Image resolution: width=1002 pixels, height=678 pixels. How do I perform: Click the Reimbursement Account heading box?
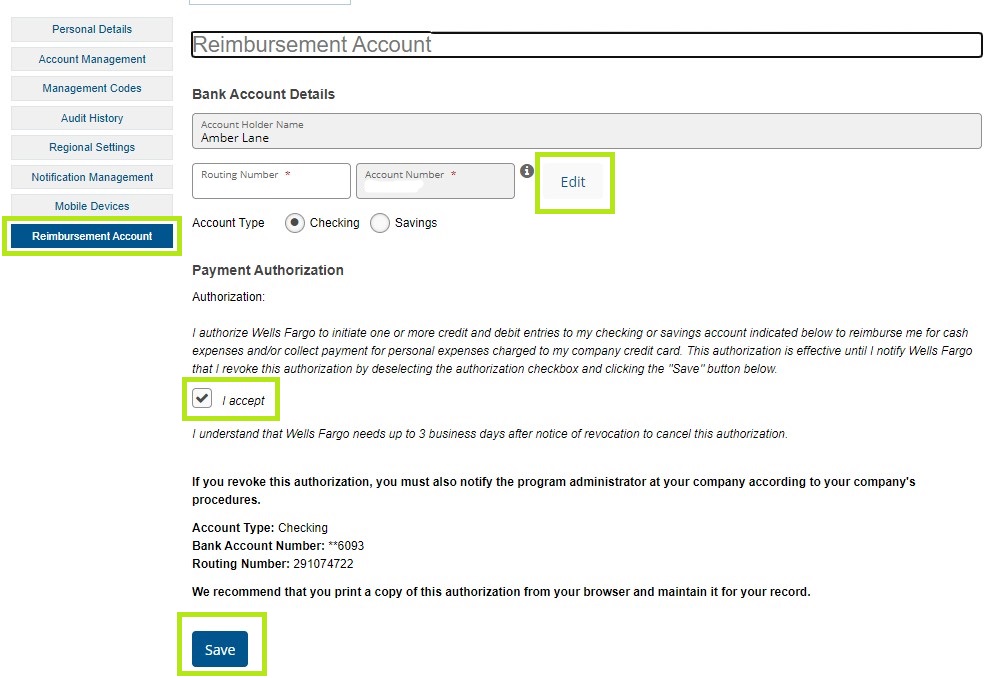click(x=586, y=45)
